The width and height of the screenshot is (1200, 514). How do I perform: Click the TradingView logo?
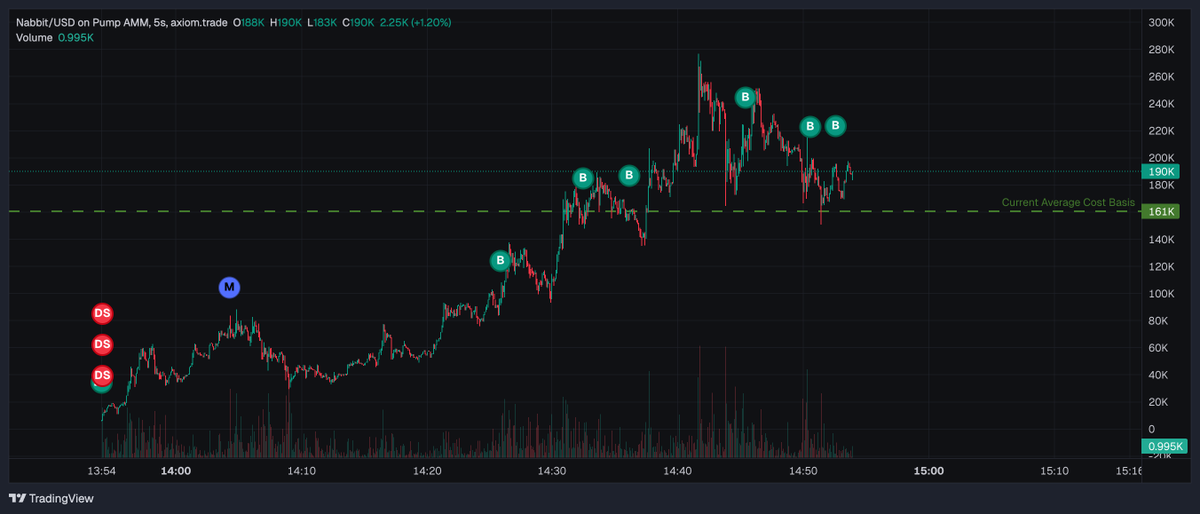tap(50, 498)
